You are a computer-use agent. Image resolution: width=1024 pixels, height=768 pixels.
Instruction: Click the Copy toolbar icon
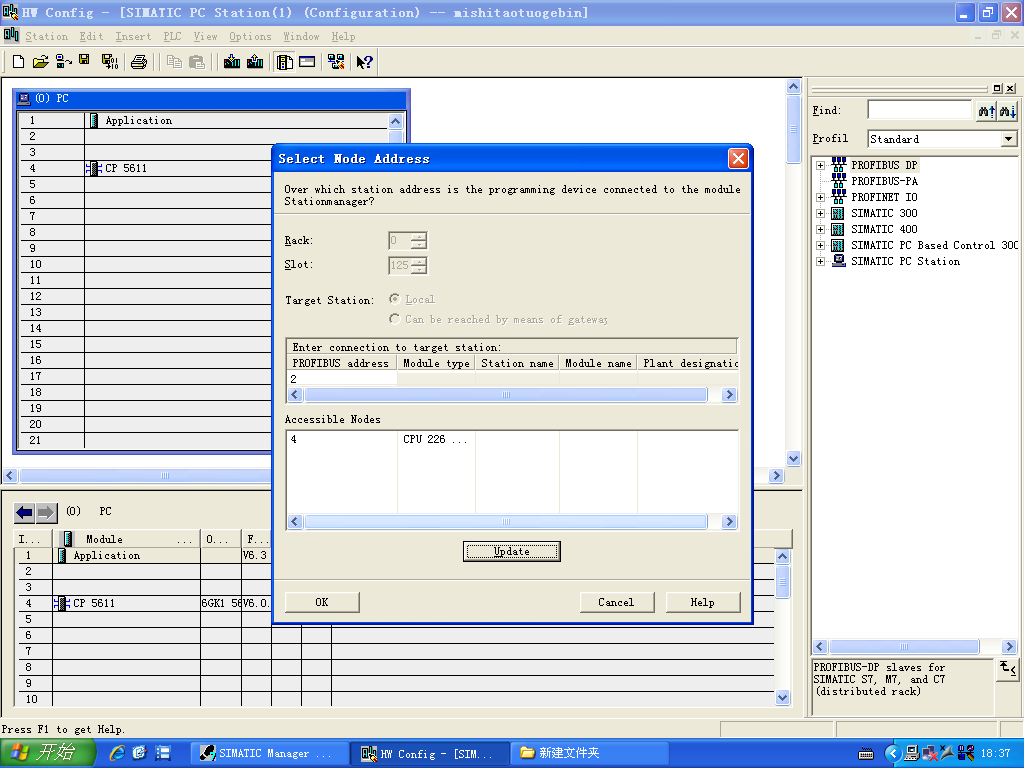tap(174, 62)
